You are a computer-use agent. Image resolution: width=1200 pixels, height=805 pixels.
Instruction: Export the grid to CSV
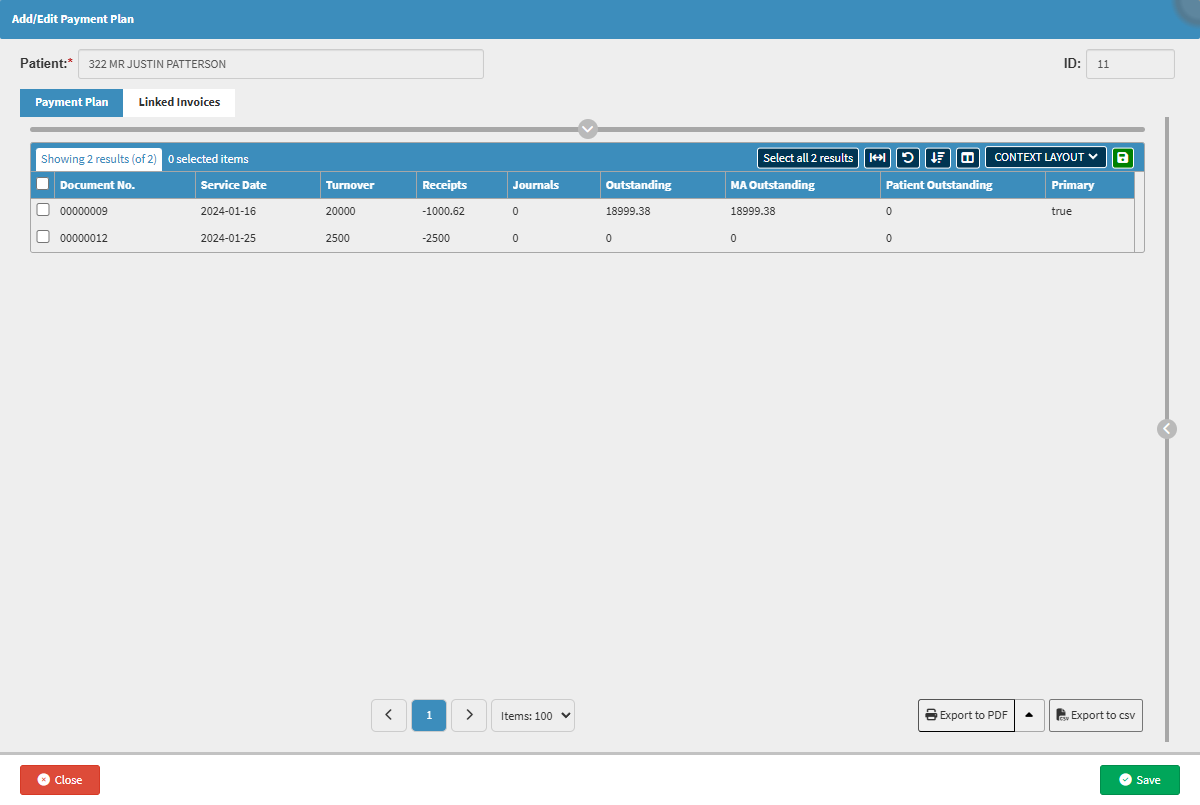[x=1096, y=715]
